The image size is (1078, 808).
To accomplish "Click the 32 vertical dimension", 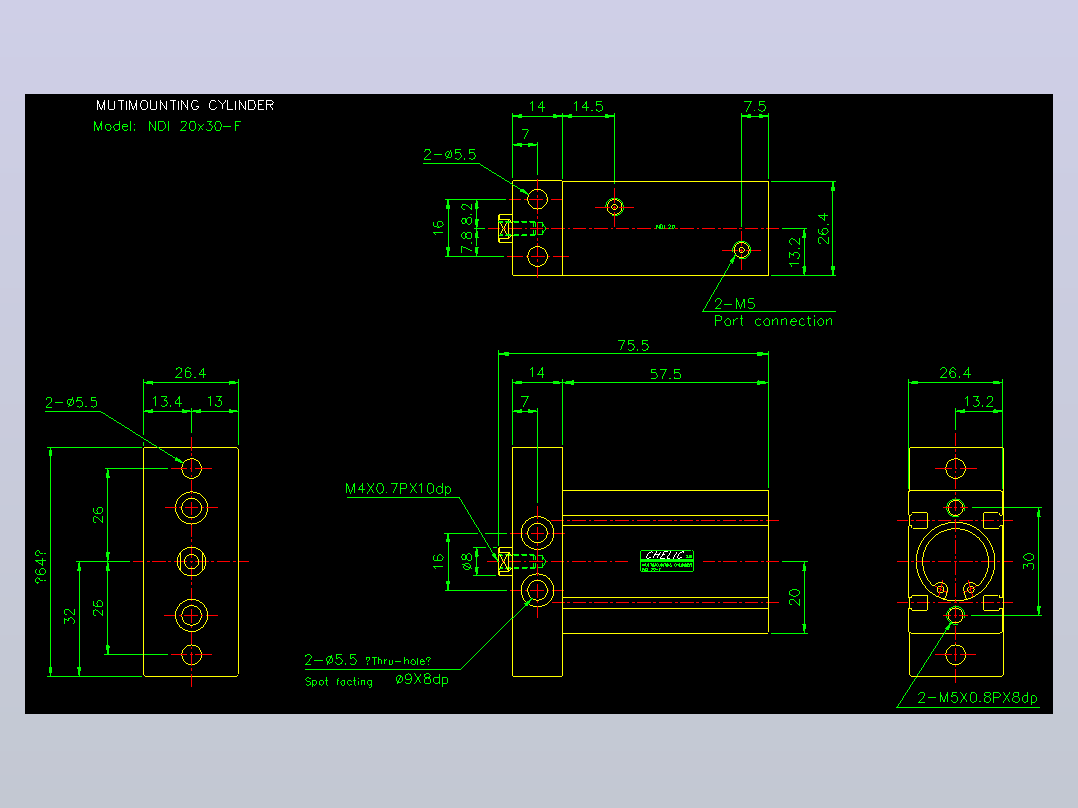I will point(70,616).
